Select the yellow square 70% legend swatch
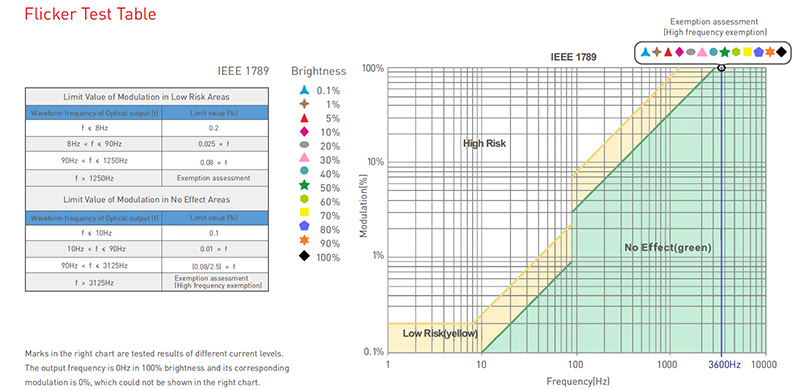Screen dimensions: 800x390 coord(305,214)
